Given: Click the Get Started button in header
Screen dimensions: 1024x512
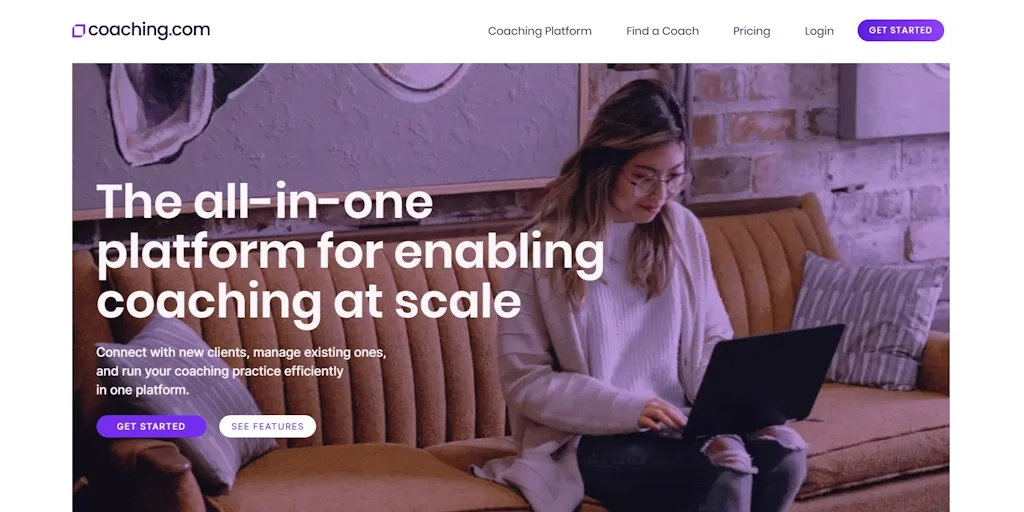Looking at the screenshot, I should coord(901,30).
